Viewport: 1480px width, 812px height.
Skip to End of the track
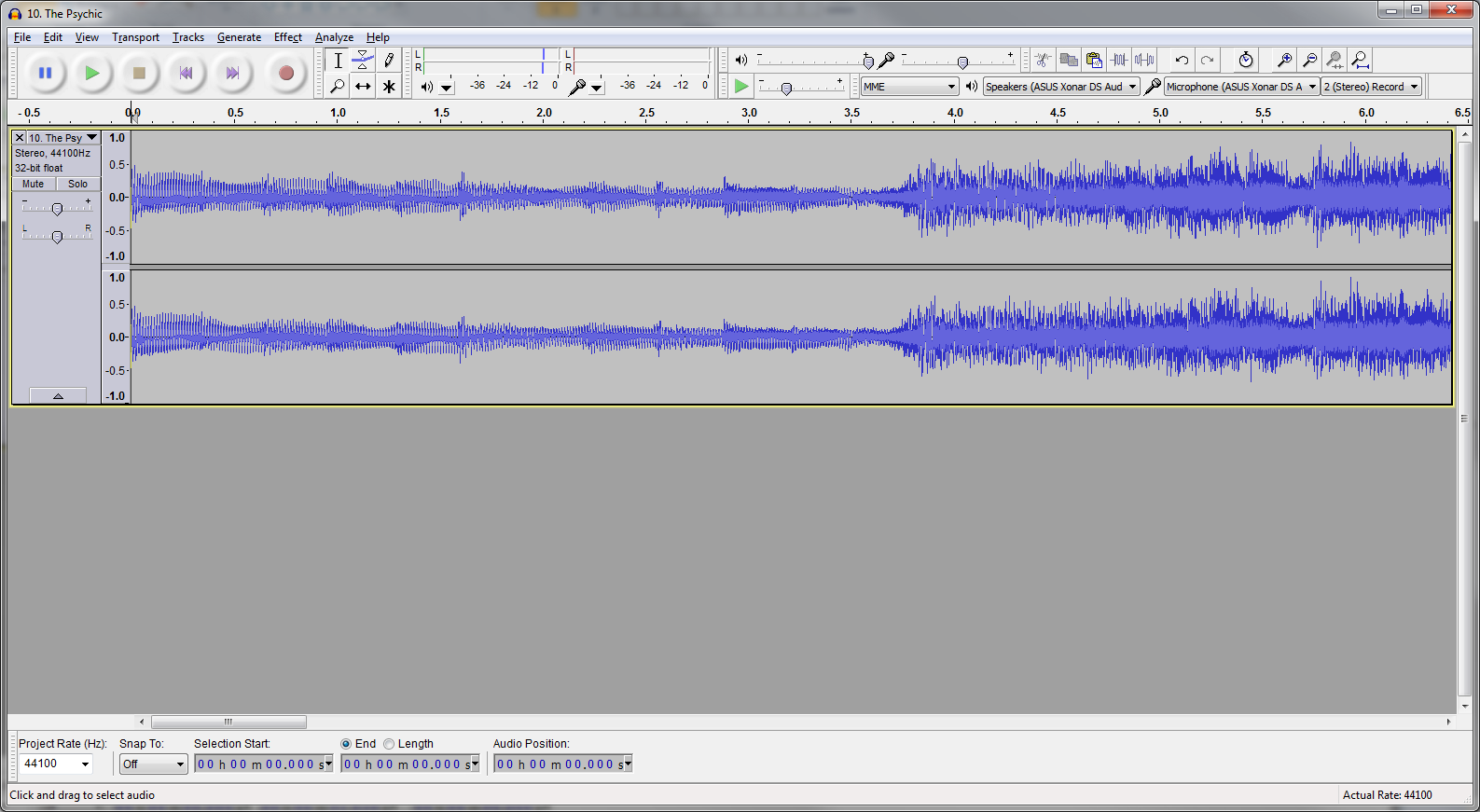(232, 73)
